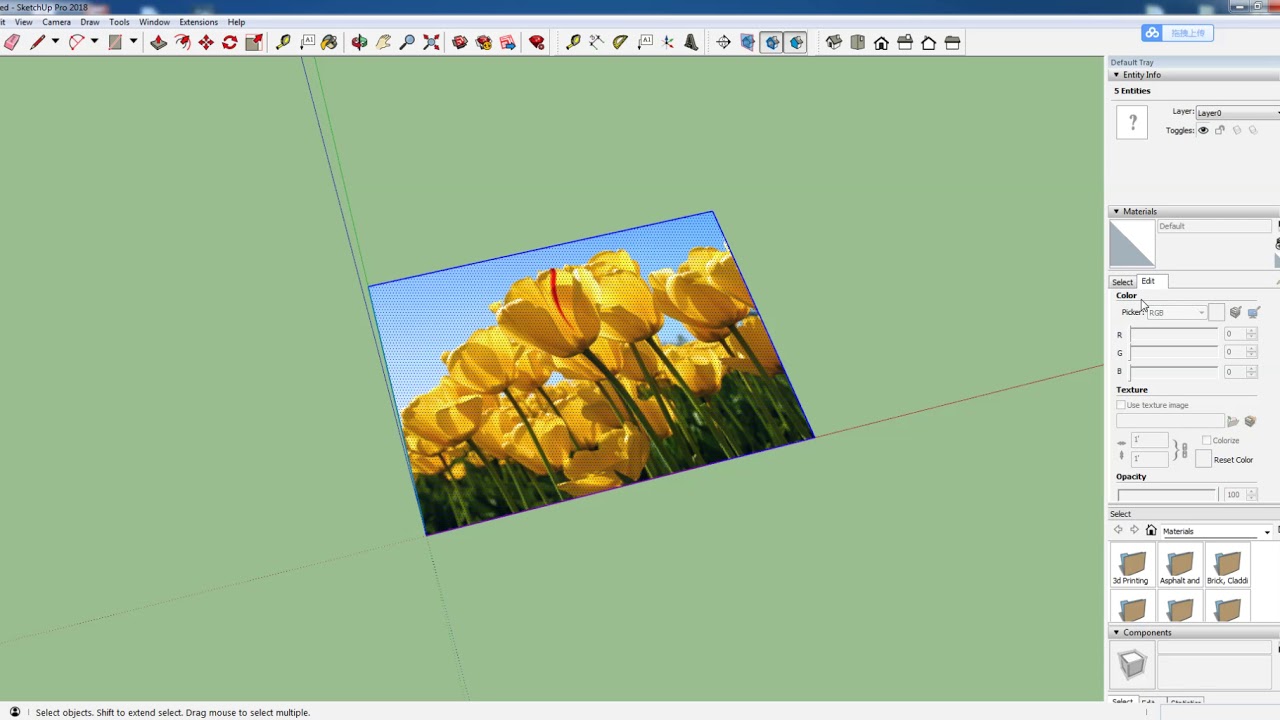Enable the Use texture image checkbox

[1121, 405]
